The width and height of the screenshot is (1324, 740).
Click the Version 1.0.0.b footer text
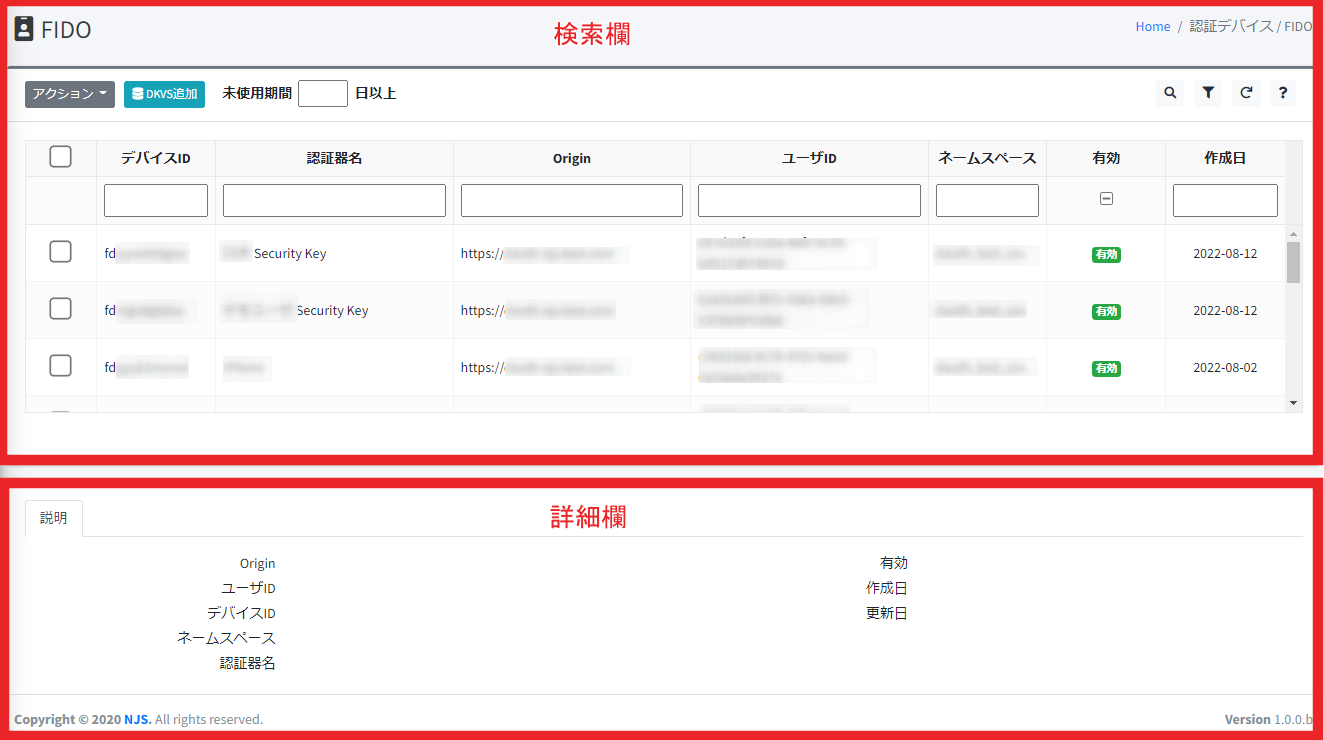1268,719
